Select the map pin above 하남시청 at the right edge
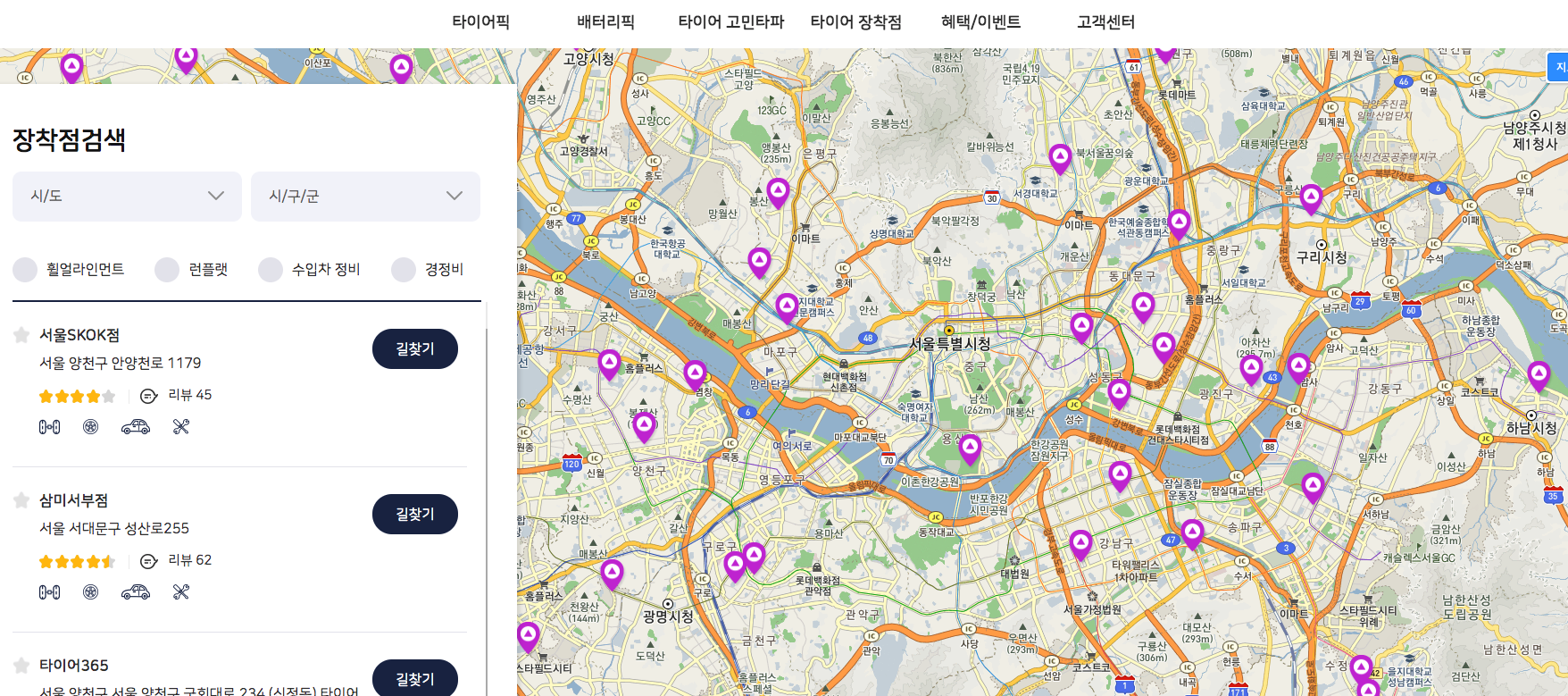 point(1539,375)
